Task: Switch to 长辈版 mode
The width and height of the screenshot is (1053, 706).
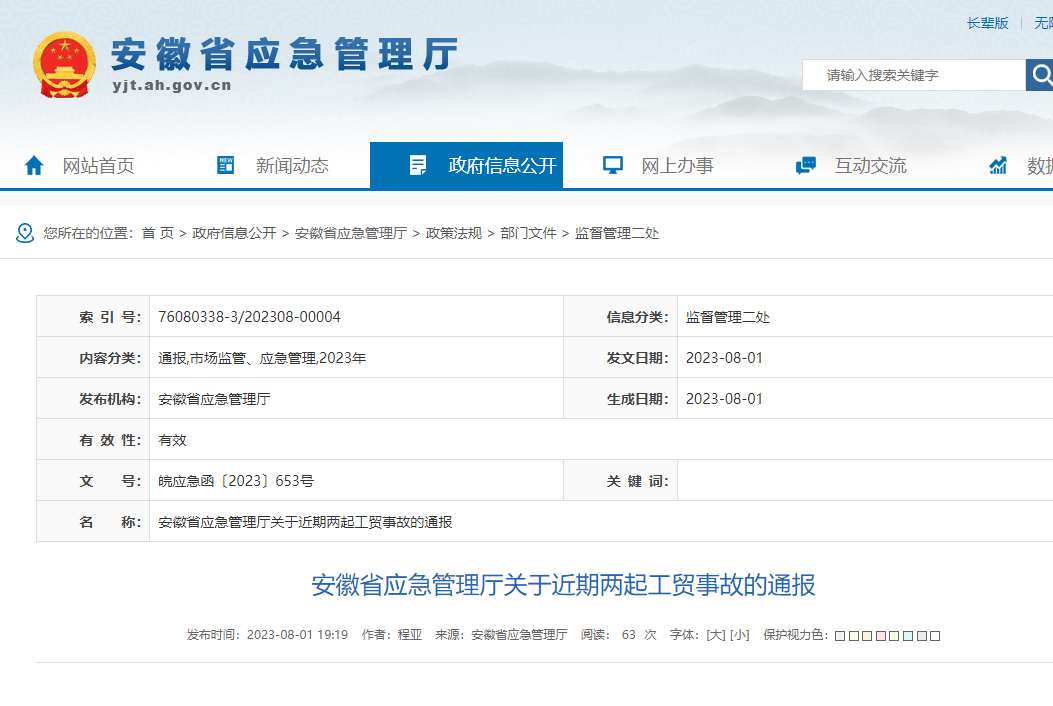Action: (x=987, y=23)
